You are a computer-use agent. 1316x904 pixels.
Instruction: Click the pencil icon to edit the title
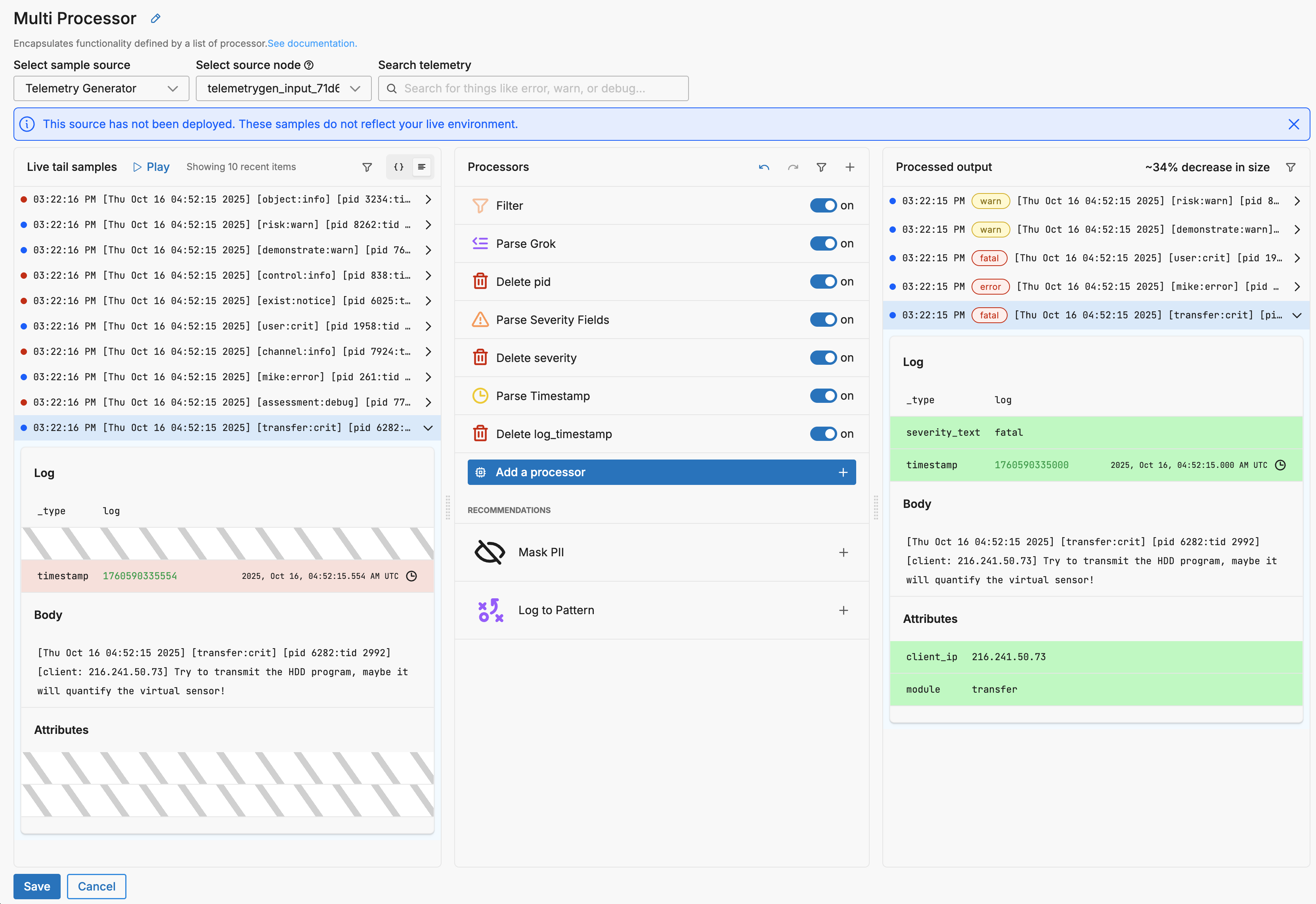coord(155,19)
